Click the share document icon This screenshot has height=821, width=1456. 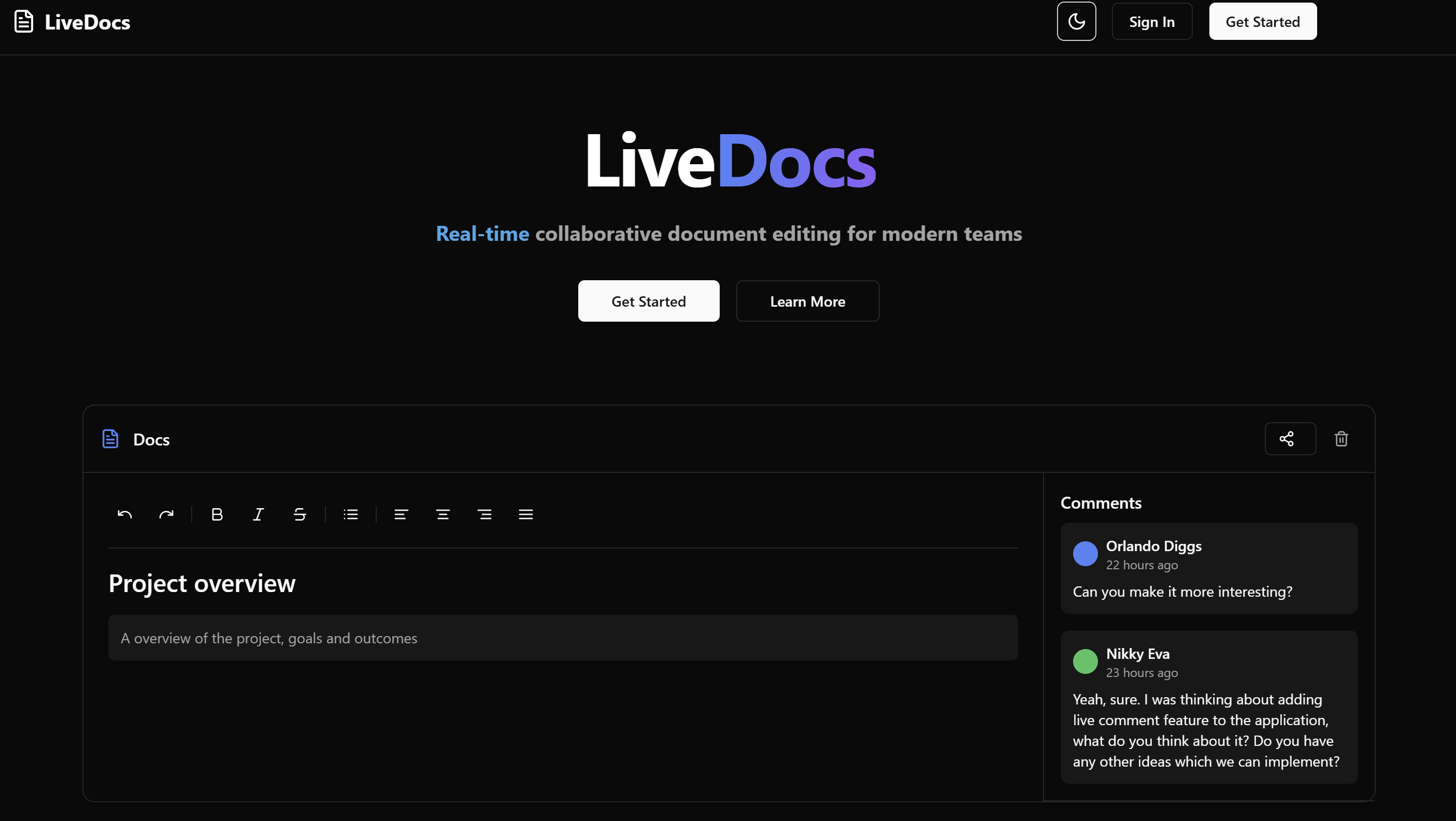point(1290,438)
